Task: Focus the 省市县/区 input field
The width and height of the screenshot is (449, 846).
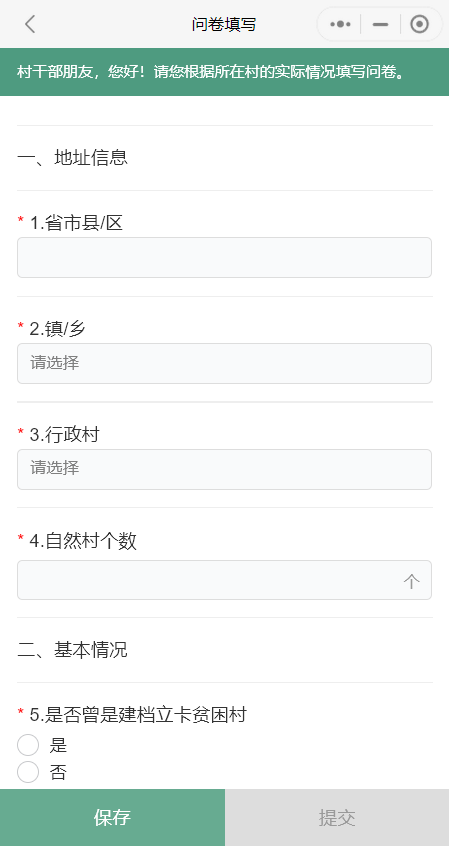Action: point(224,257)
